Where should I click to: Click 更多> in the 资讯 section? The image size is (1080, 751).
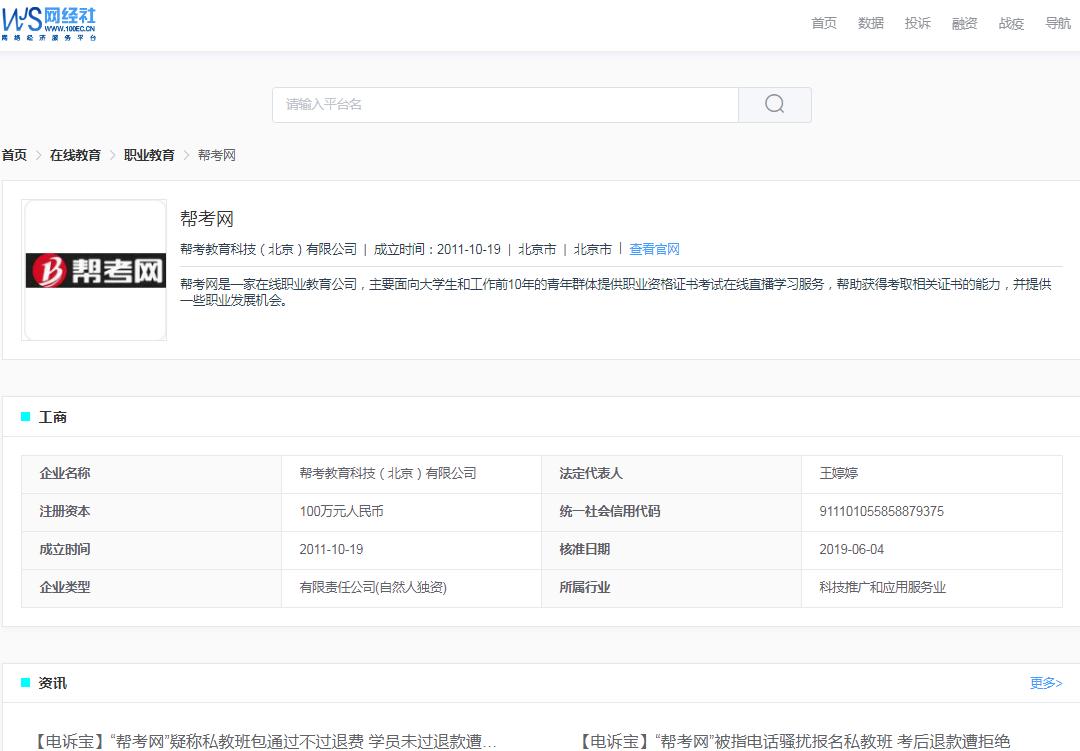click(x=1044, y=682)
